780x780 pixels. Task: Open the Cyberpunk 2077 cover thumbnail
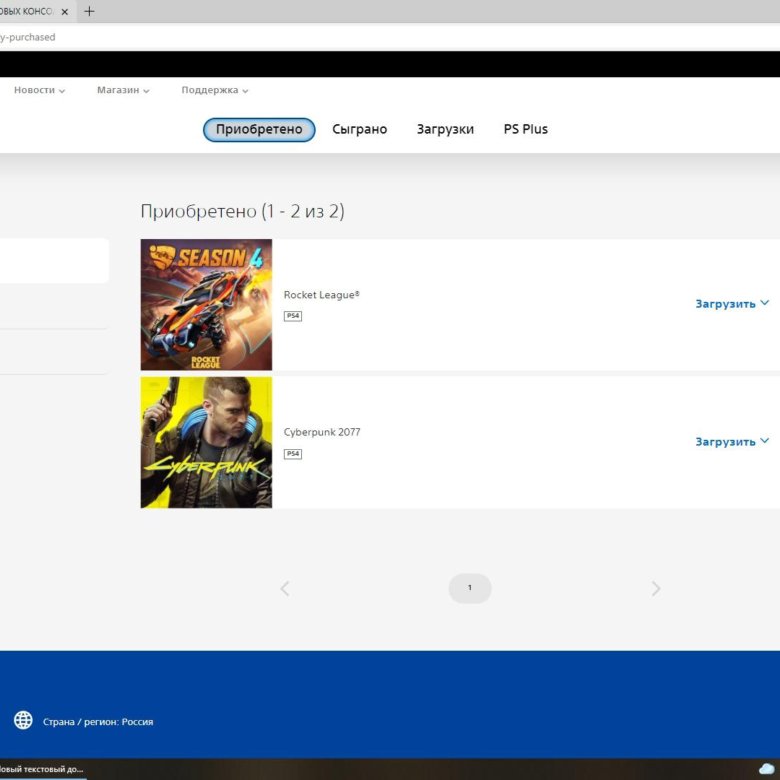[206, 442]
